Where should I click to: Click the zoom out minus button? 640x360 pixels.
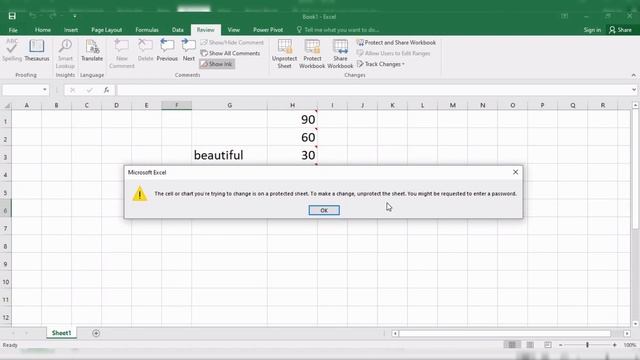(561, 345)
